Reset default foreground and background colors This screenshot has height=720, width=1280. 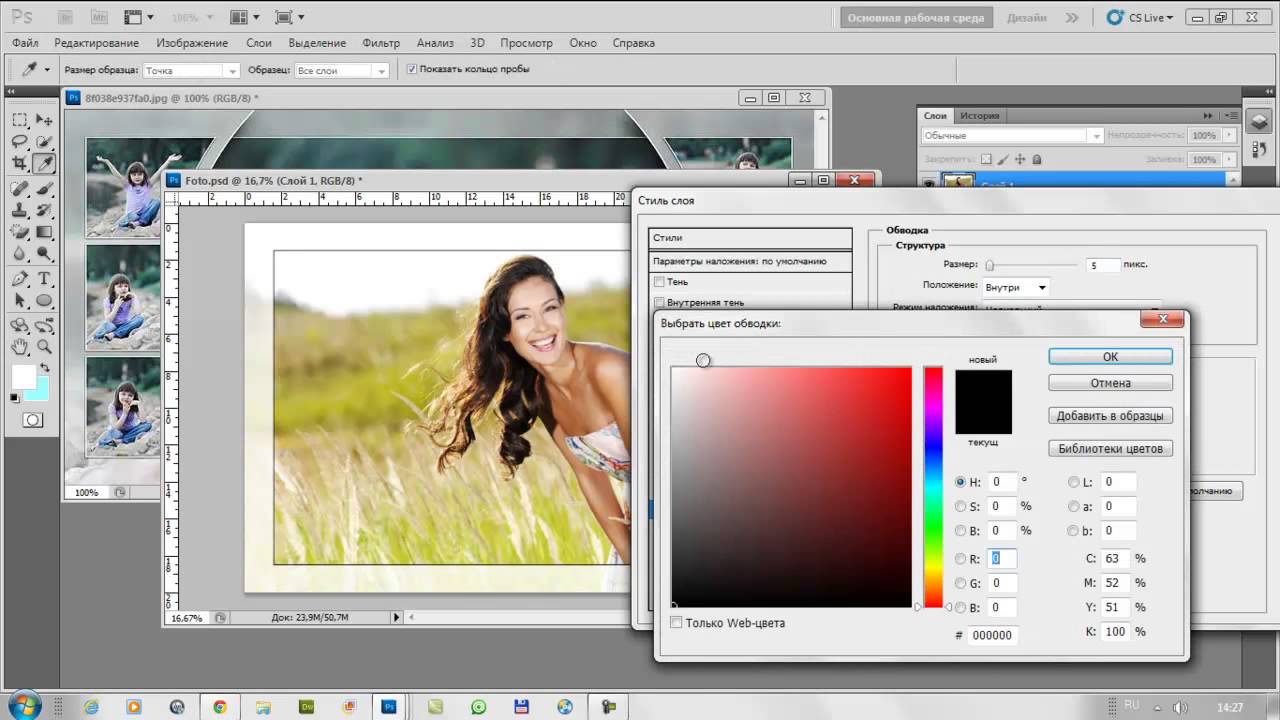click(x=14, y=398)
